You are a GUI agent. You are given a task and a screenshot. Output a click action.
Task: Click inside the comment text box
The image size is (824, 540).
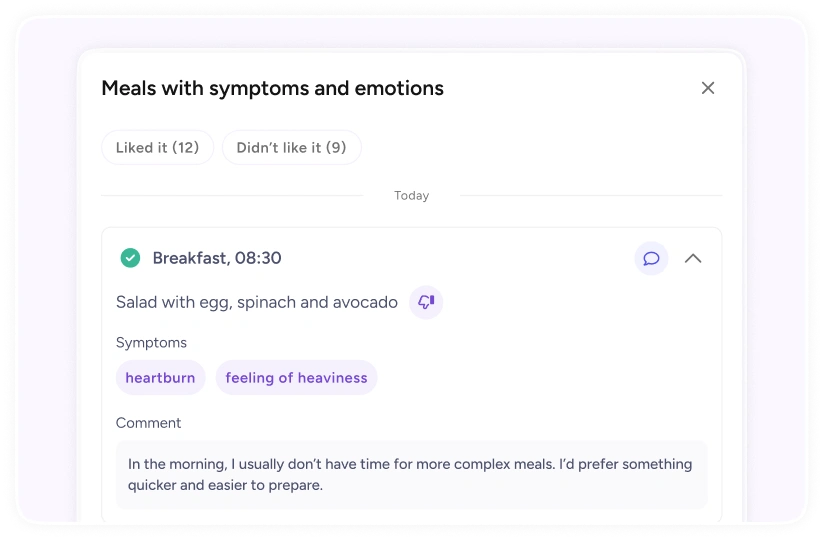coord(411,475)
